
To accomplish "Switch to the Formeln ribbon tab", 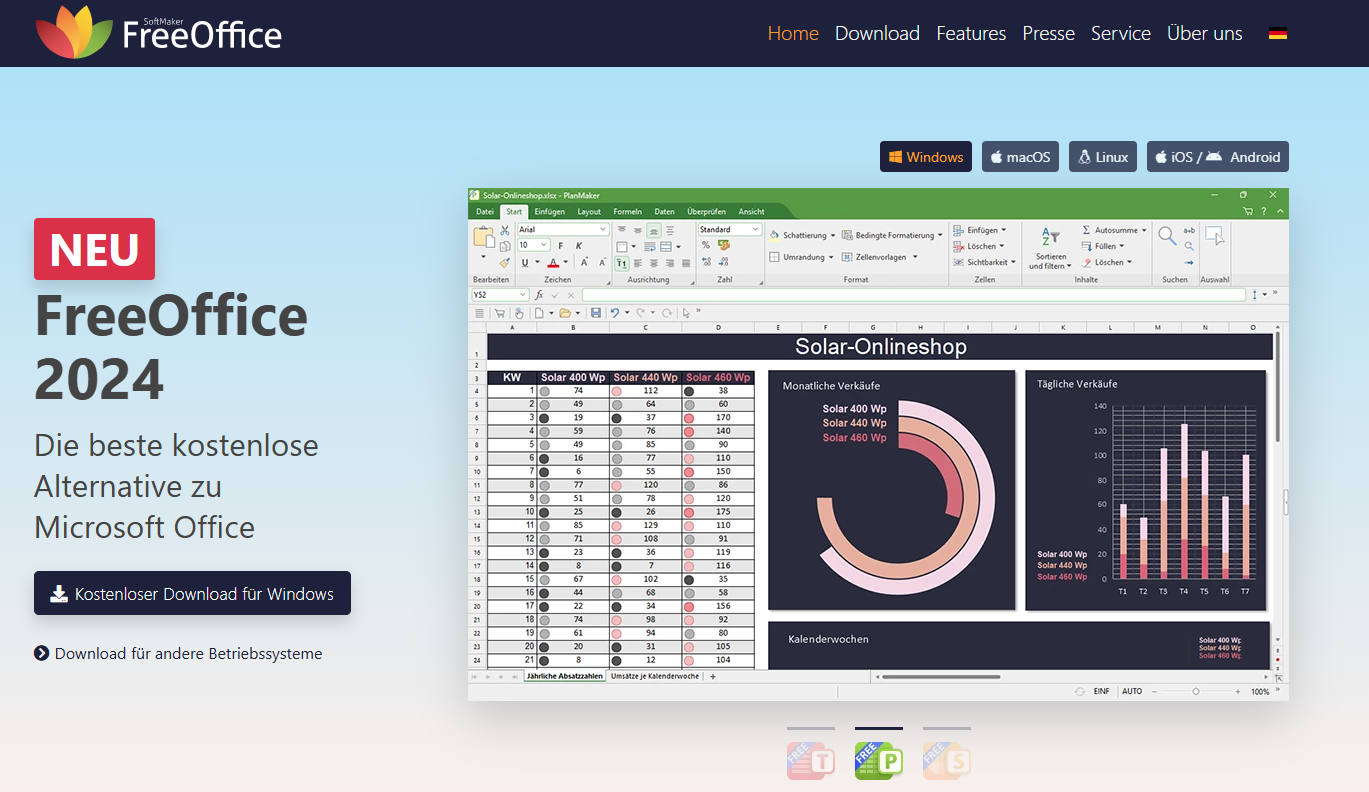I will [x=628, y=211].
